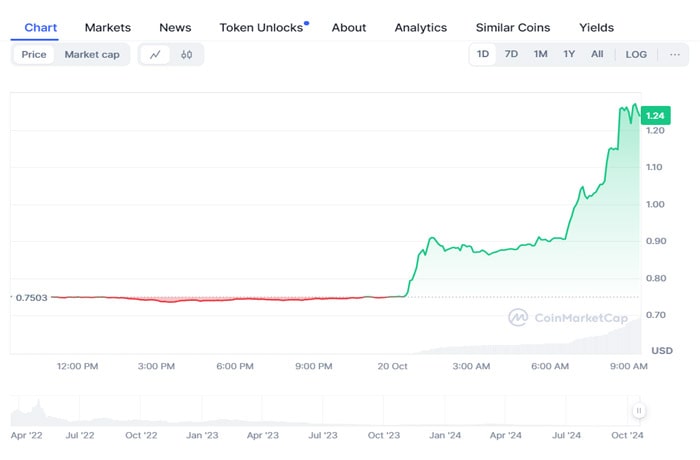This screenshot has height=460, width=700.
Task: Select the 1D time range
Action: [x=483, y=54]
